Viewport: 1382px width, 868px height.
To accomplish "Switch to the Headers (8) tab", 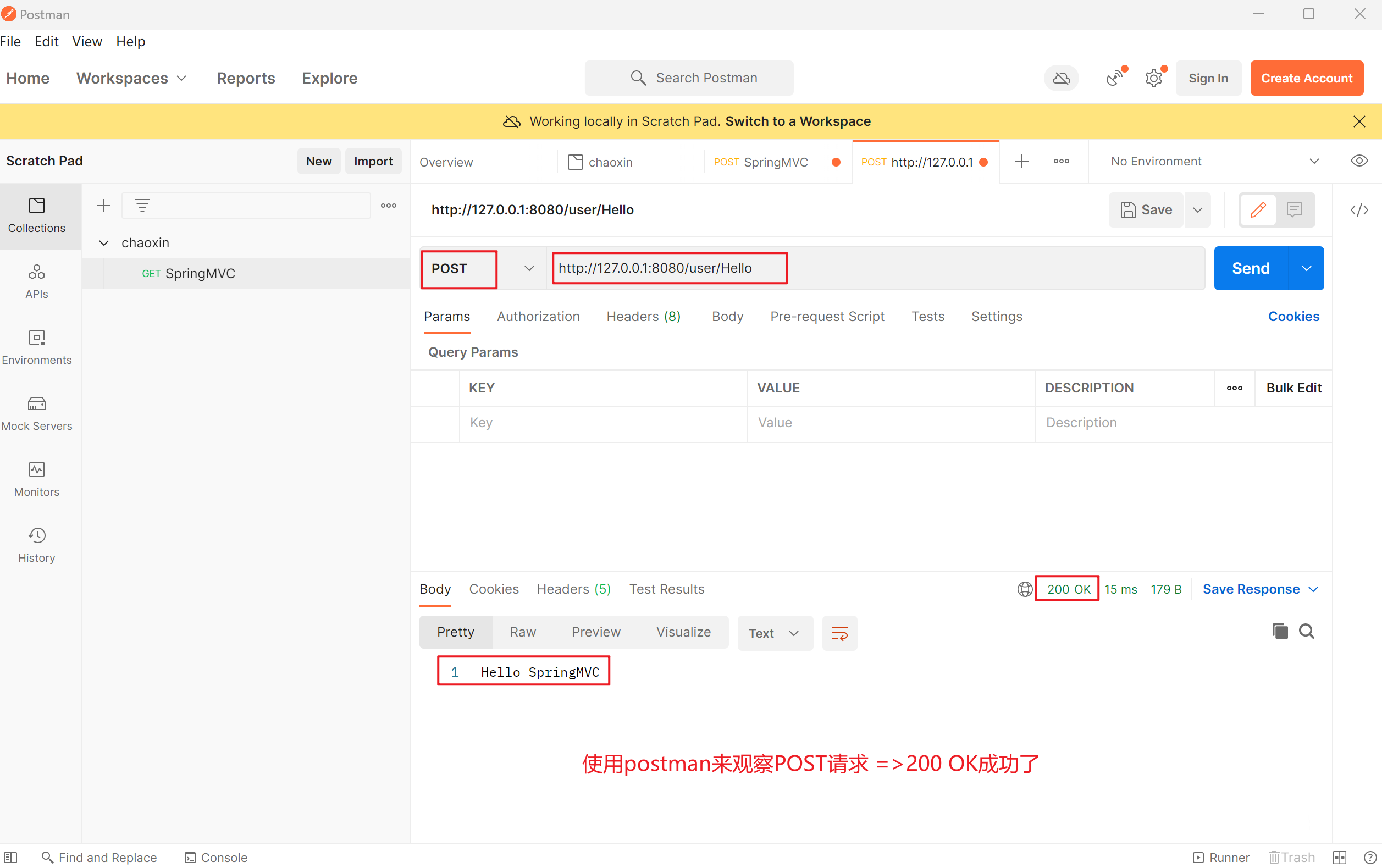I will point(643,316).
